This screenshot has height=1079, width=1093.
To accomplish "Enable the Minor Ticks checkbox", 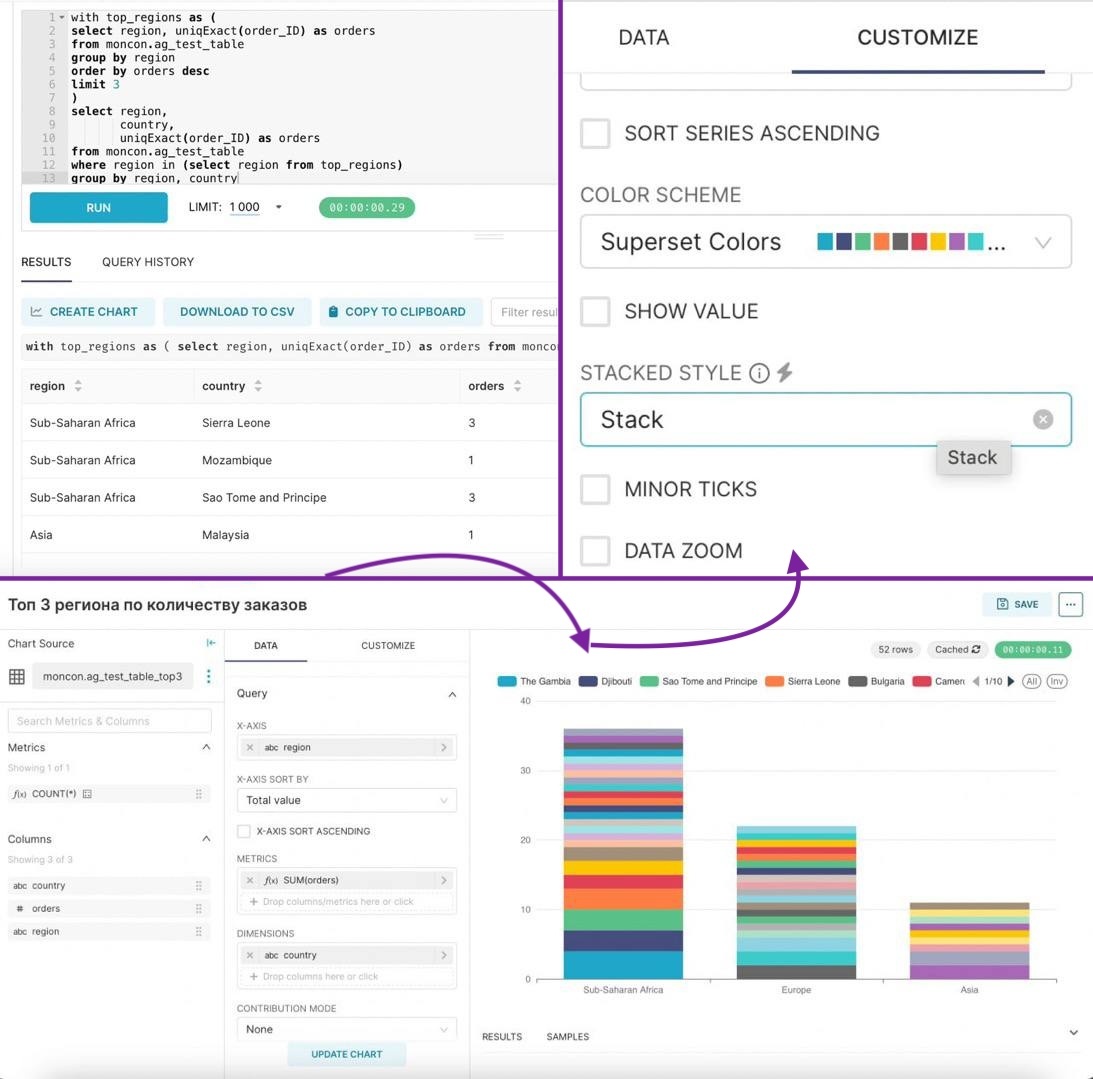I will (x=595, y=489).
